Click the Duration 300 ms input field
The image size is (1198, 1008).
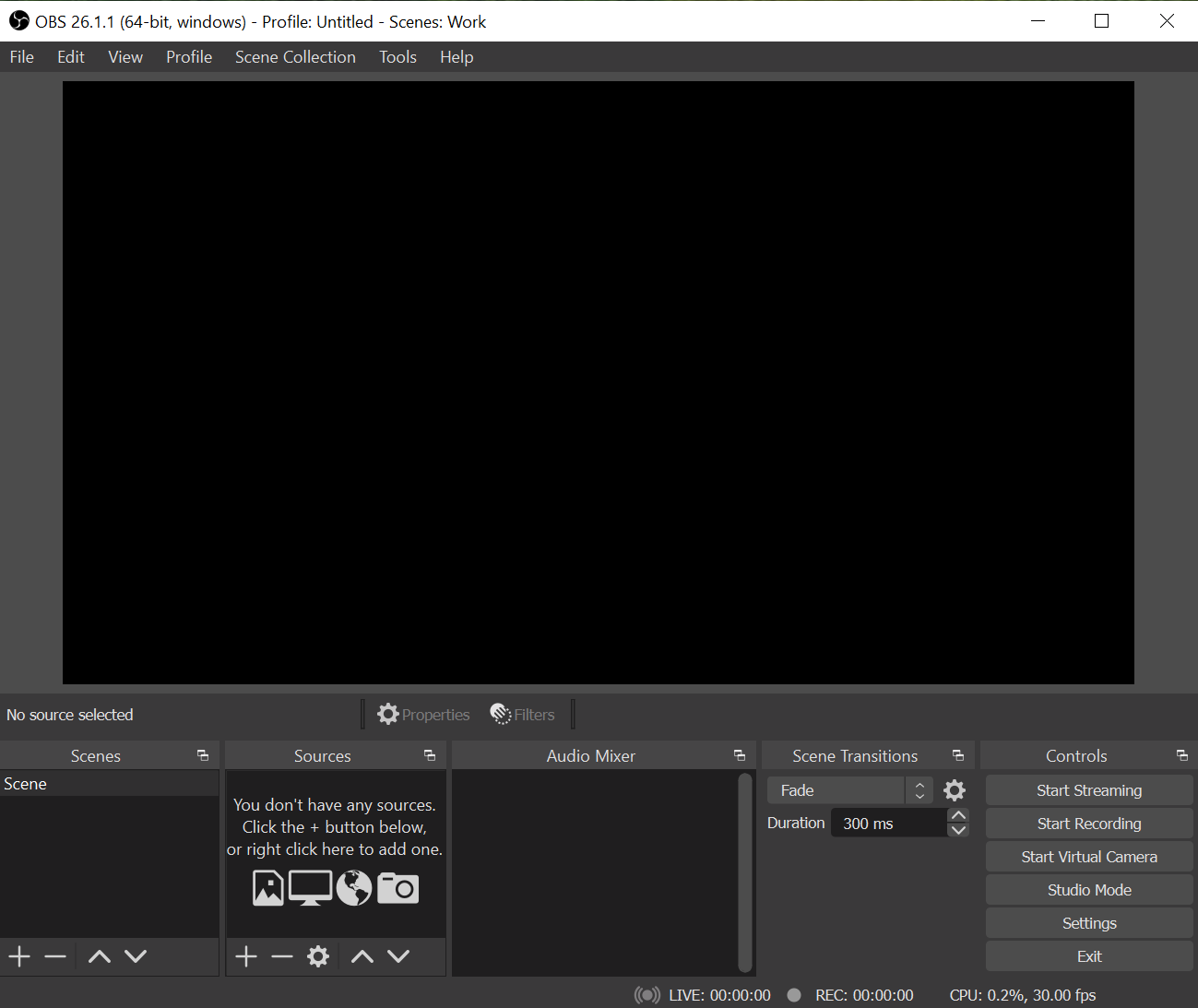pos(887,824)
